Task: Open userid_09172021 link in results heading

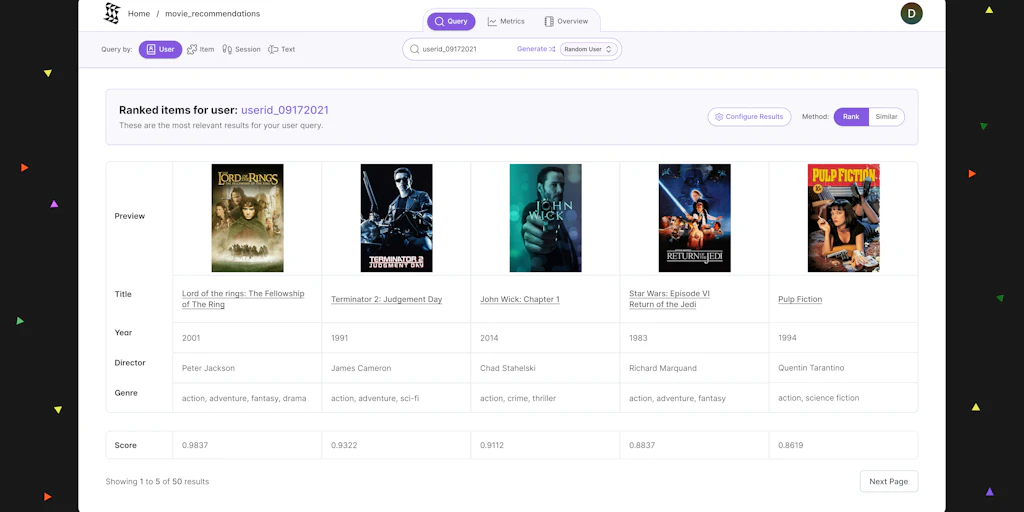Action: pos(285,110)
